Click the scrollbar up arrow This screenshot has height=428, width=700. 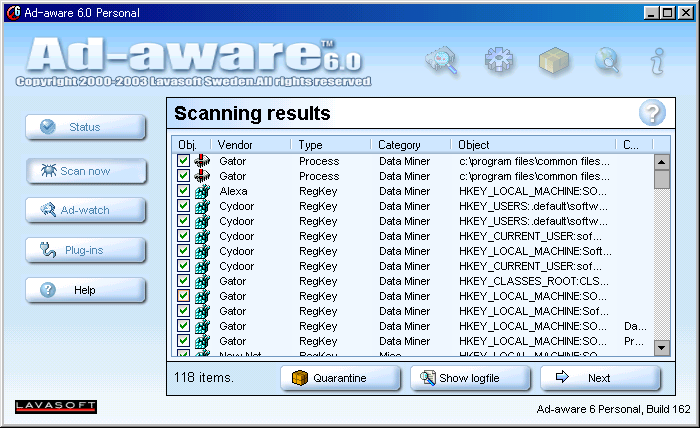(662, 162)
